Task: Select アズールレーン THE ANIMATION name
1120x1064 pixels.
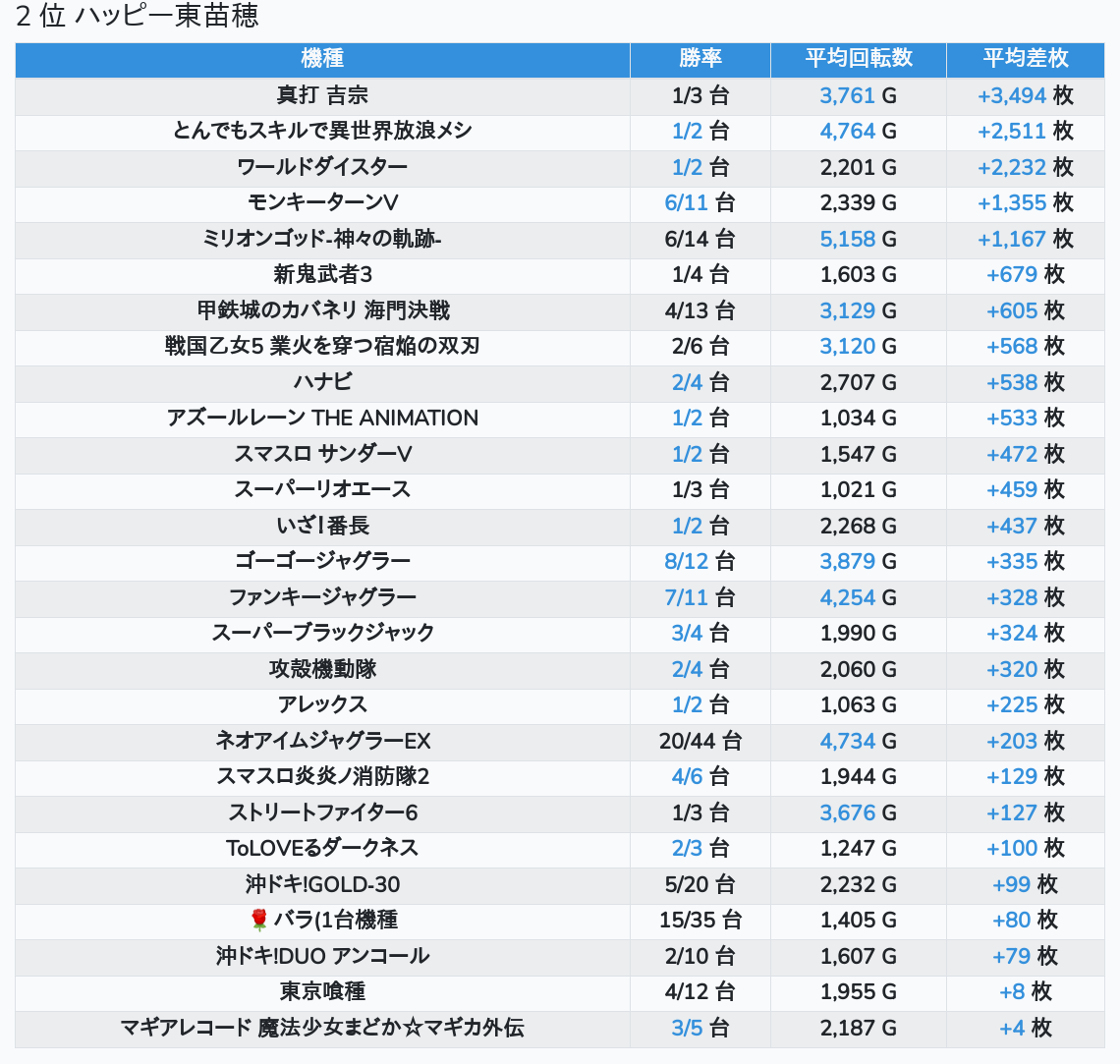Action: pos(322,418)
